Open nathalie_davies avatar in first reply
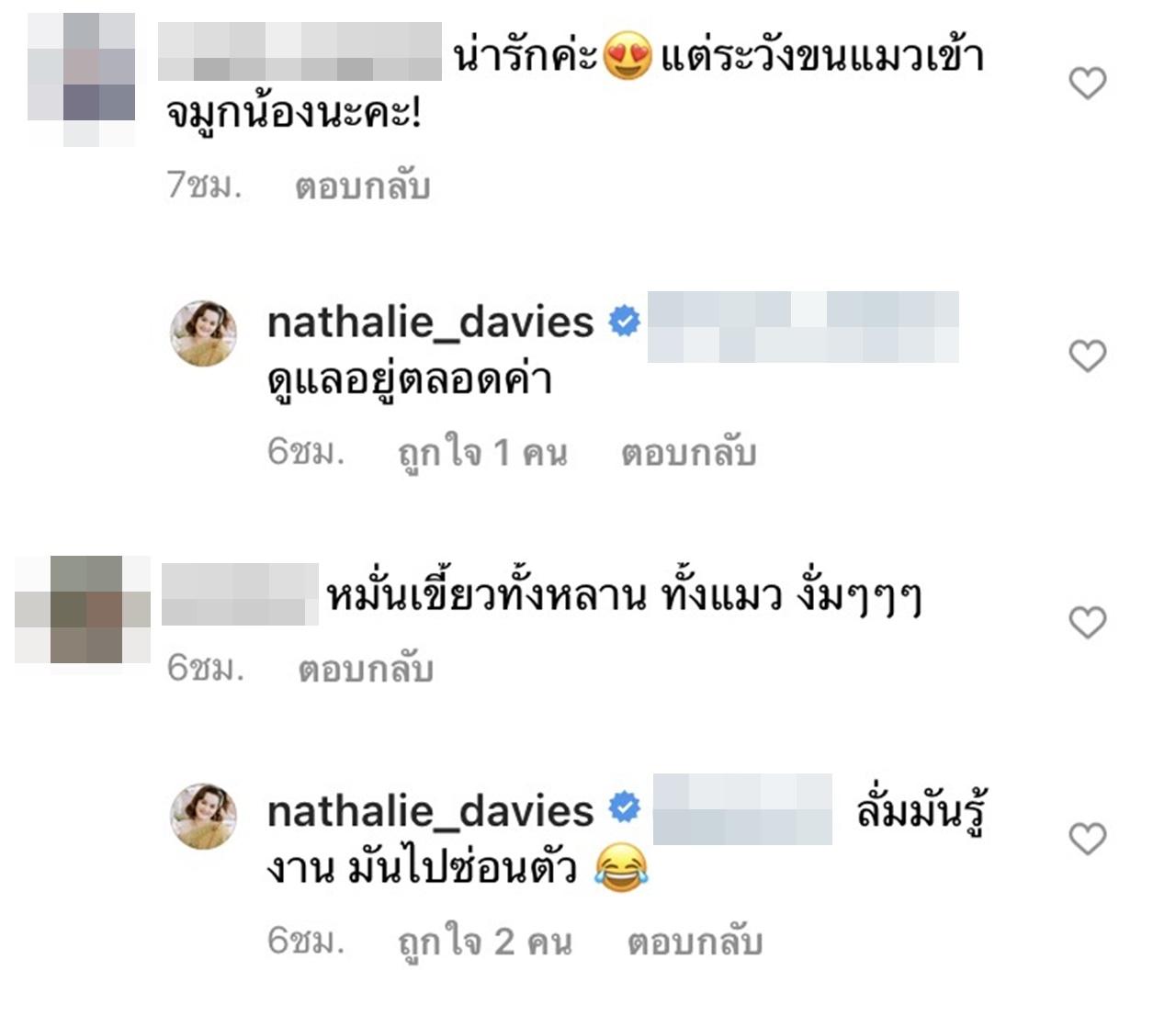Screen dimensions: 1176x1027 [x=204, y=333]
